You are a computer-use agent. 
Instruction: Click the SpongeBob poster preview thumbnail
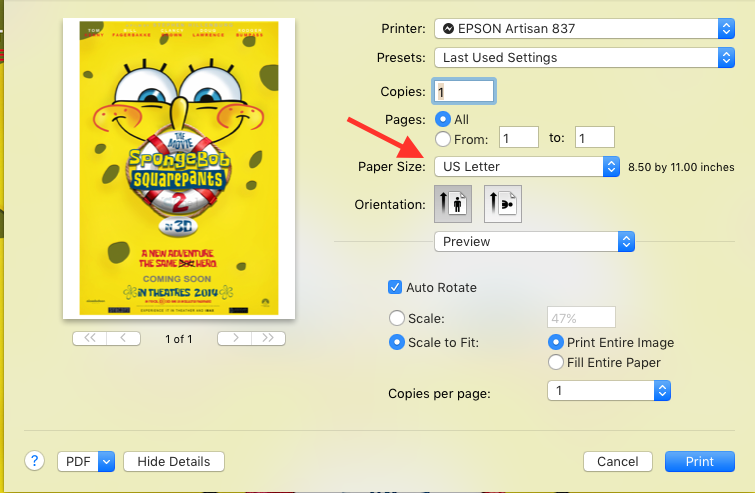179,168
